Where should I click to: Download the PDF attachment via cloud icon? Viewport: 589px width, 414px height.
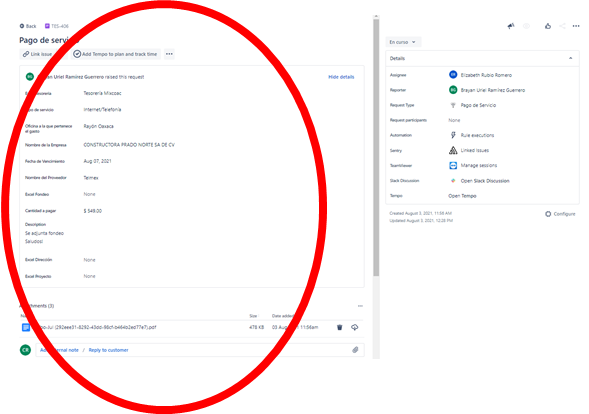(355, 327)
